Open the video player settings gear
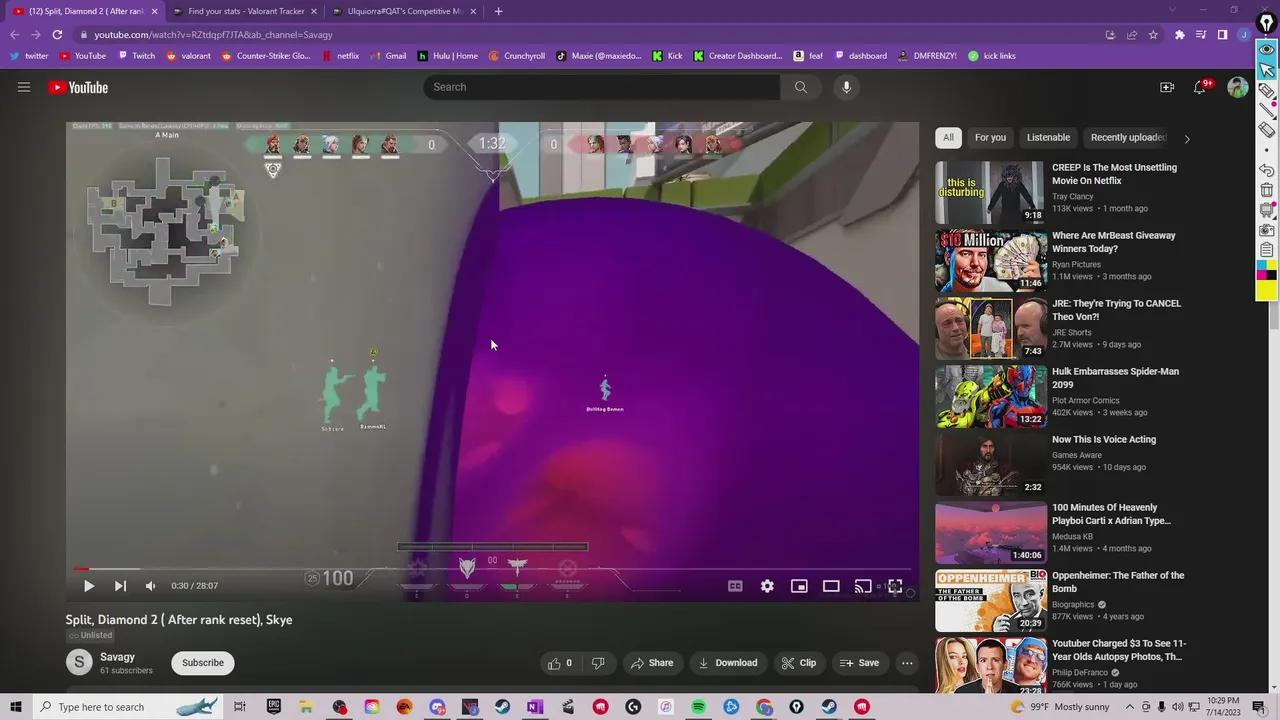 [x=767, y=586]
